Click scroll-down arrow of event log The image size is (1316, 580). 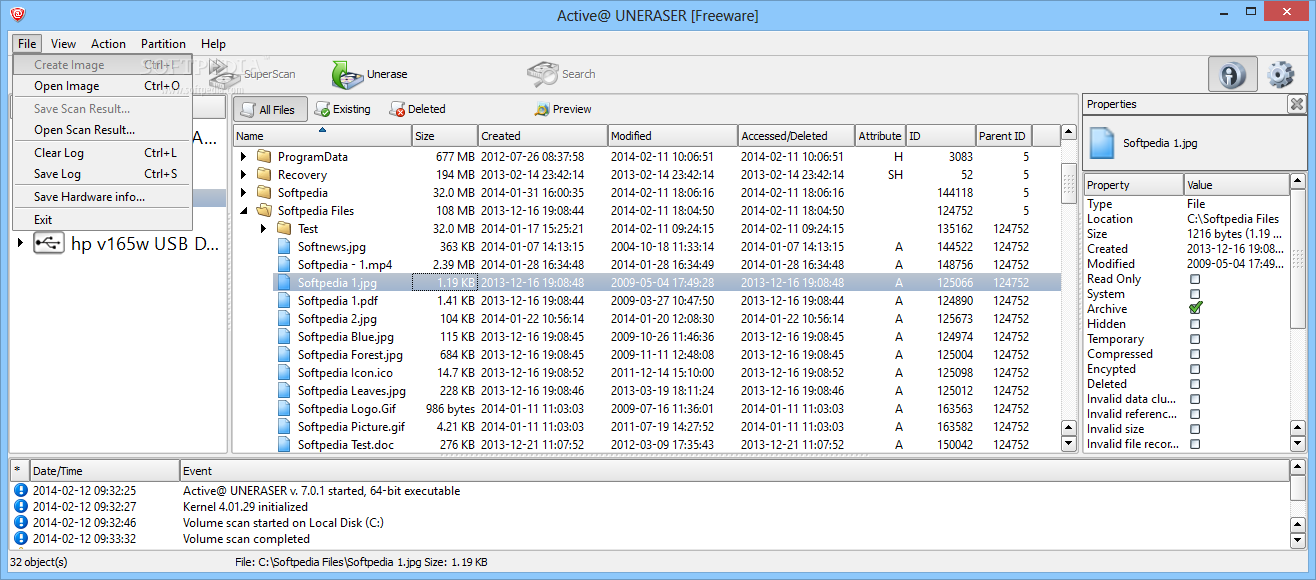click(x=1297, y=540)
